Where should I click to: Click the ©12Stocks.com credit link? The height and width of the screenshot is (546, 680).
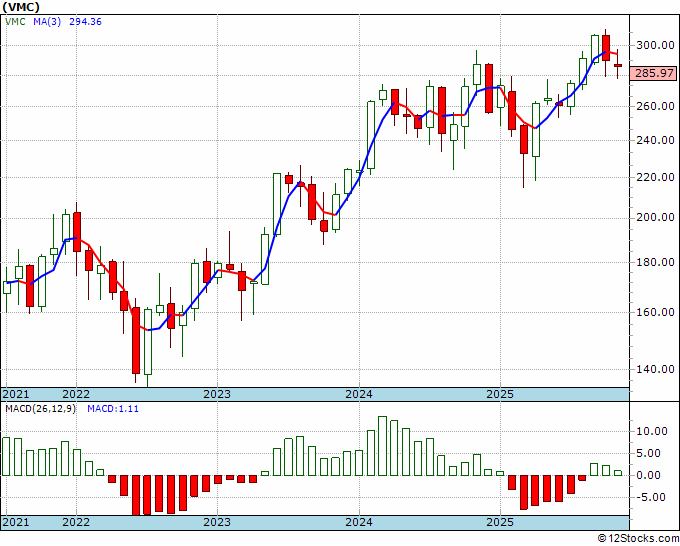tap(638, 538)
